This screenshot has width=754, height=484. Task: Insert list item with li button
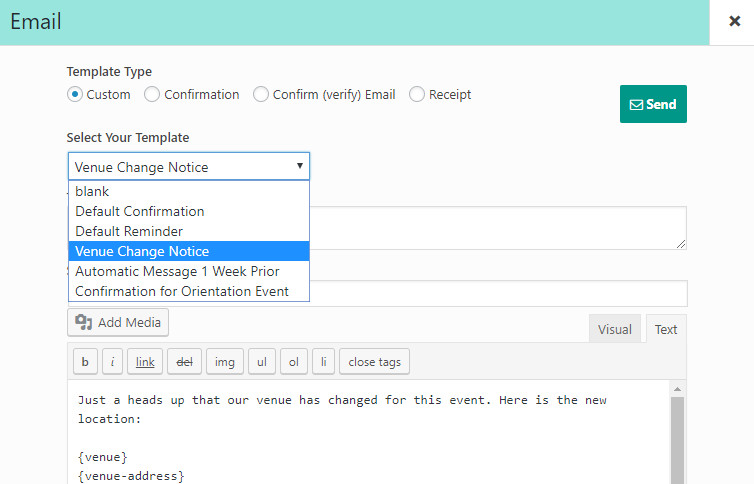tap(324, 361)
